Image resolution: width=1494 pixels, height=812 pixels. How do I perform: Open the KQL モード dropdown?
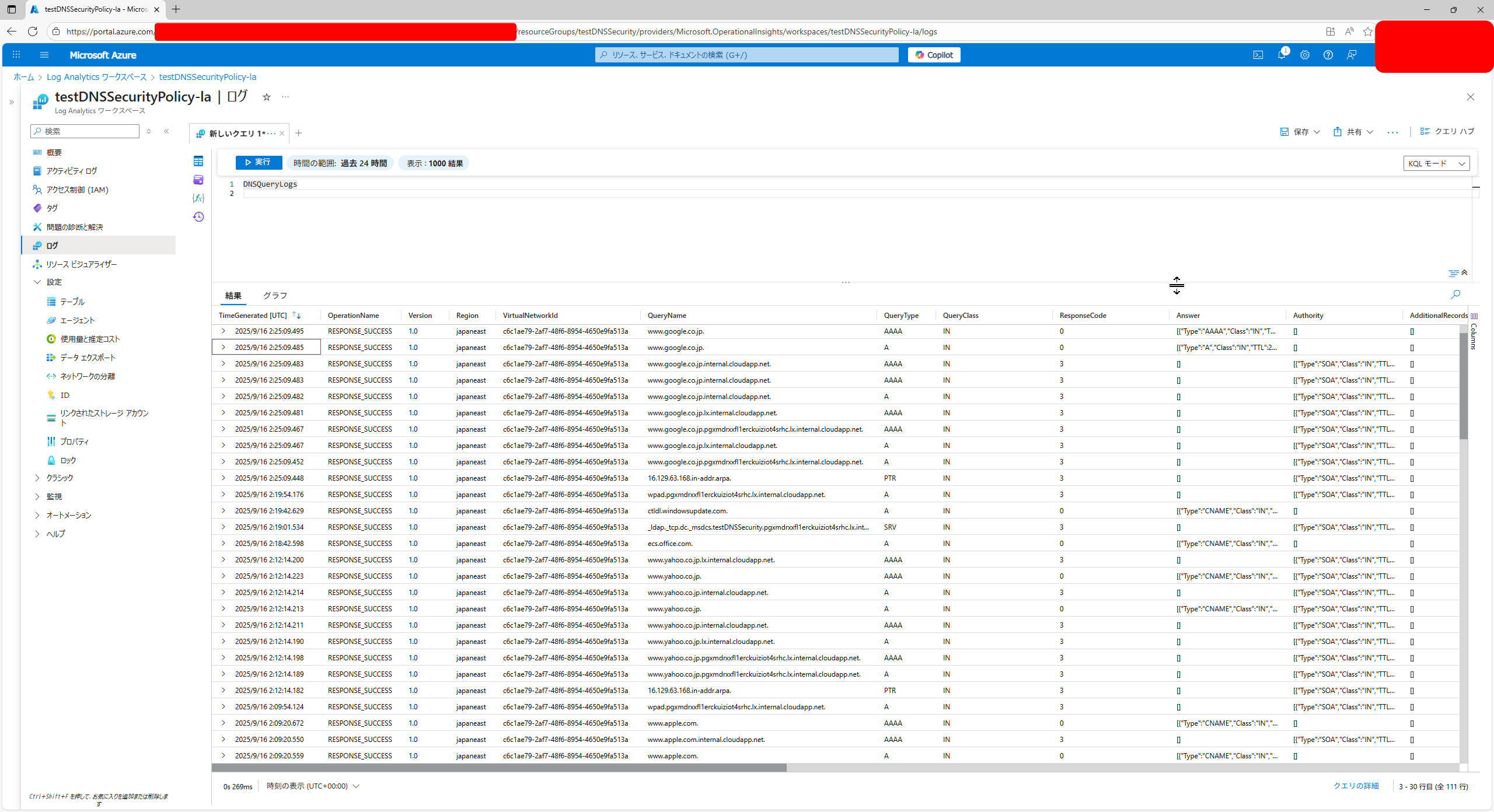[1436, 163]
